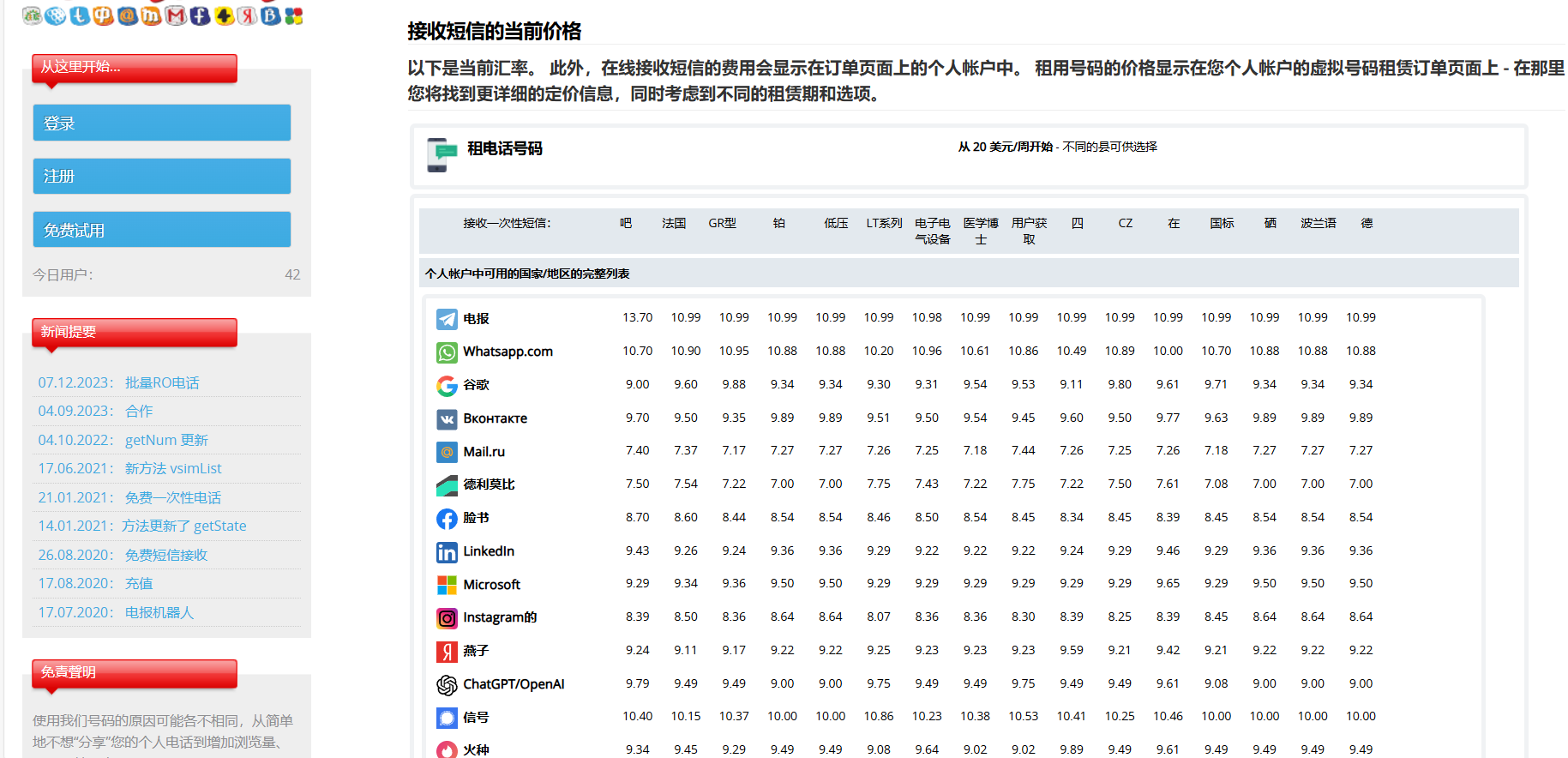Screen dimensions: 1568x758
Task: Click the GR型 column header
Action: point(722,223)
